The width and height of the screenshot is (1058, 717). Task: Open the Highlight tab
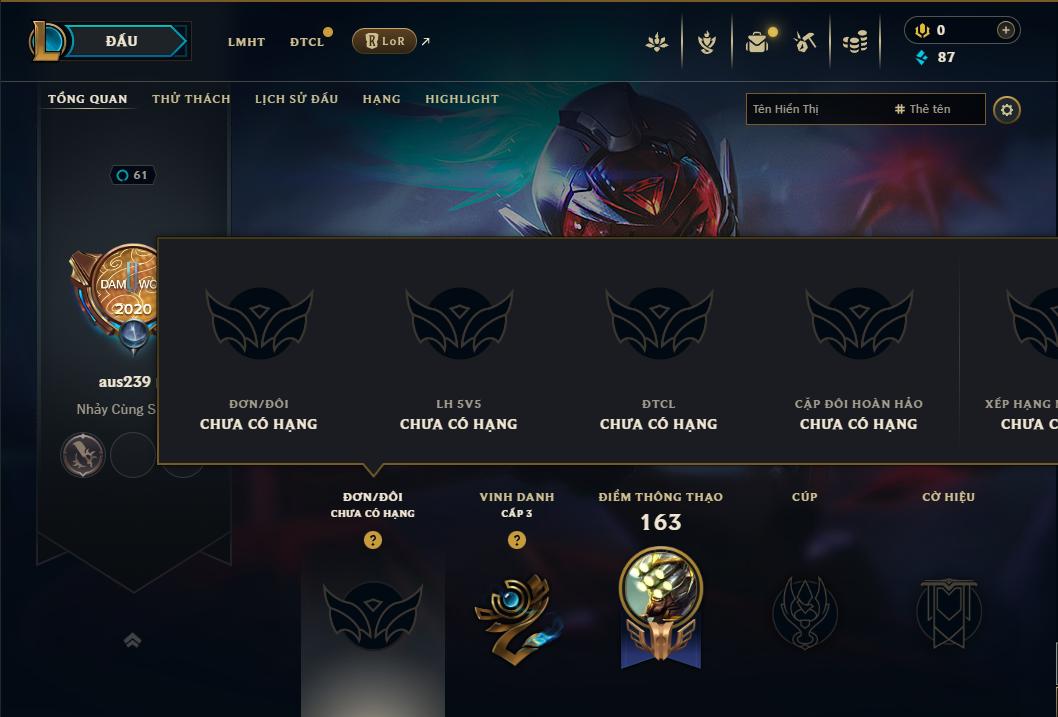coord(462,99)
